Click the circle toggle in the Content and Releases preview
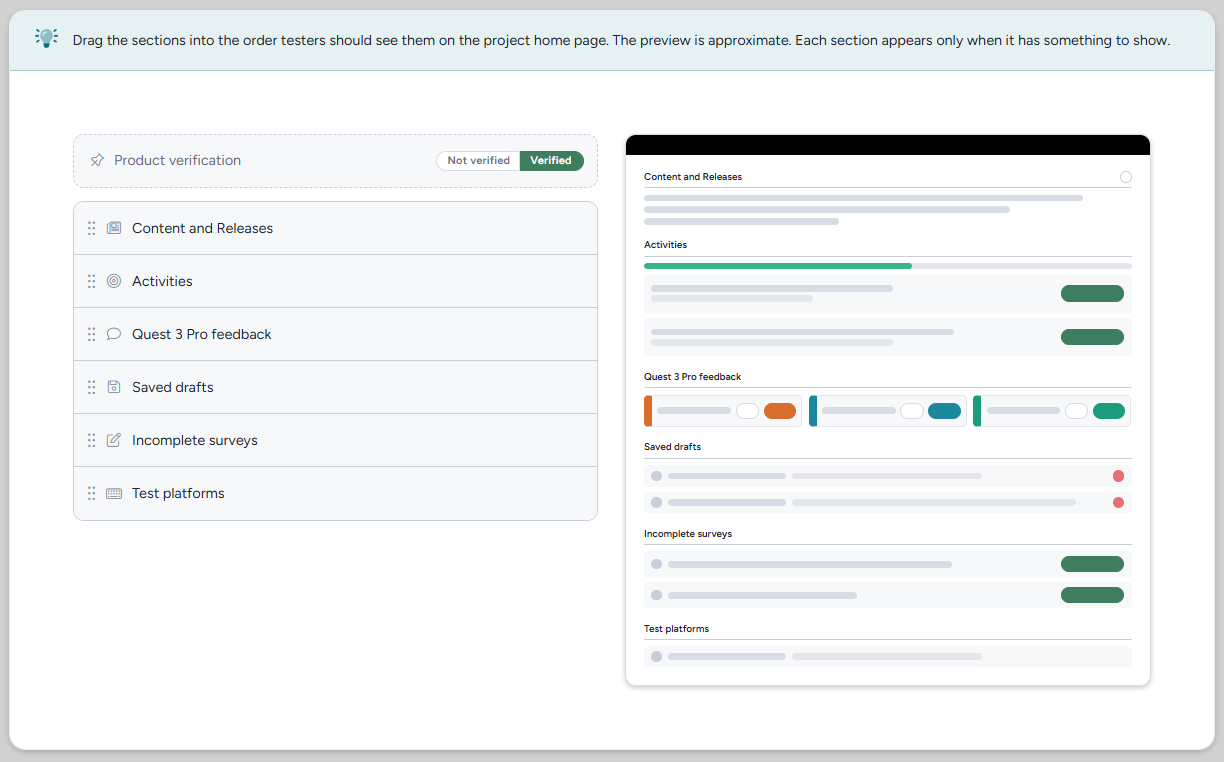Image resolution: width=1224 pixels, height=762 pixels. point(1126,177)
